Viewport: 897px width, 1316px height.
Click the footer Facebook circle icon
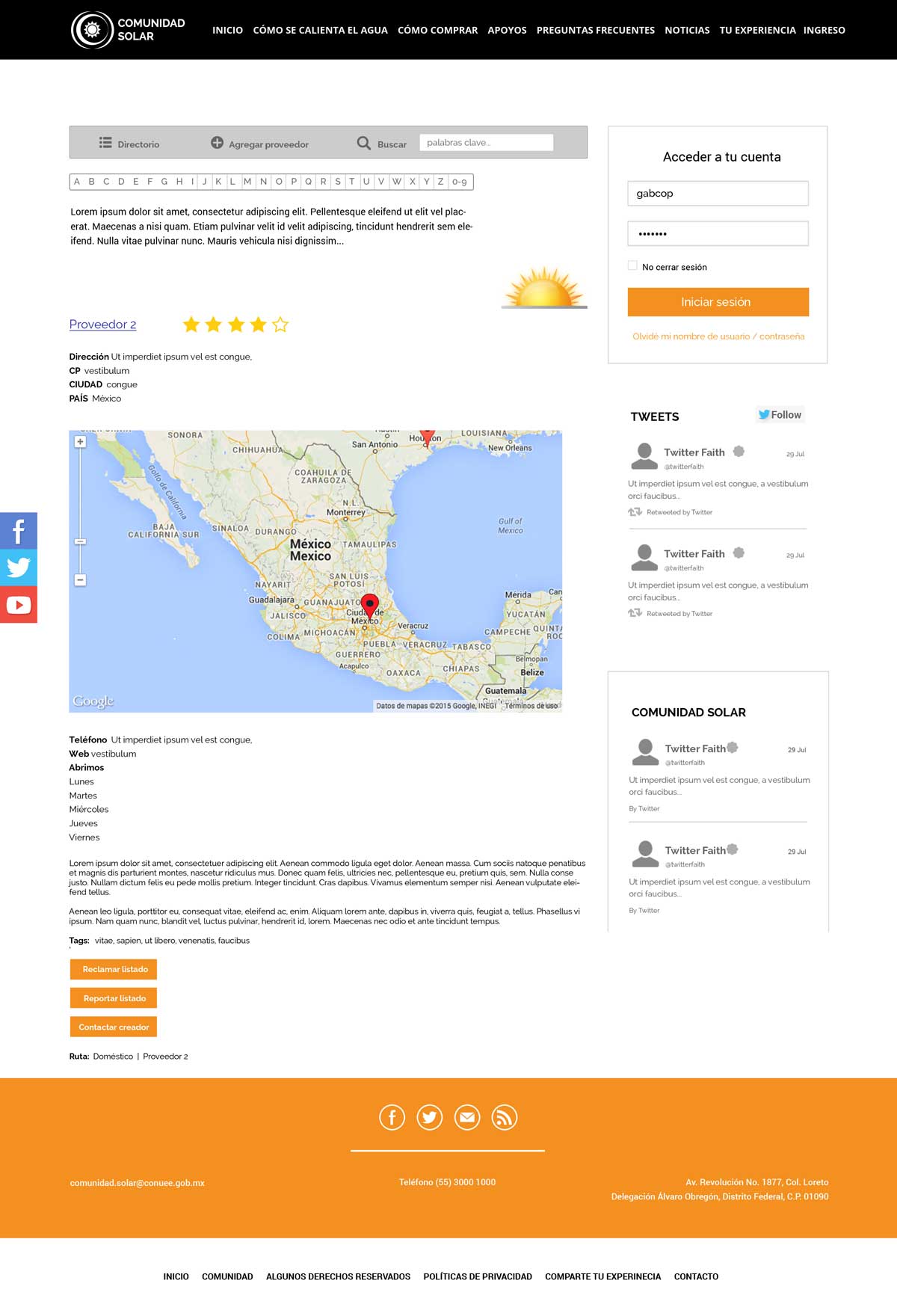[x=392, y=1117]
